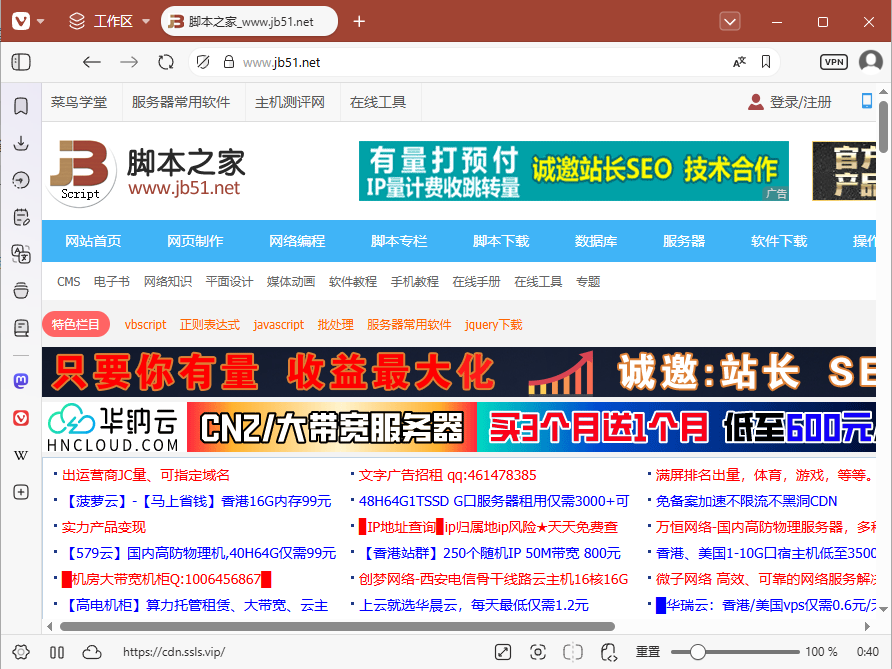Open tracker and ad blocker shield
This screenshot has height=669, width=892.
coord(203,62)
